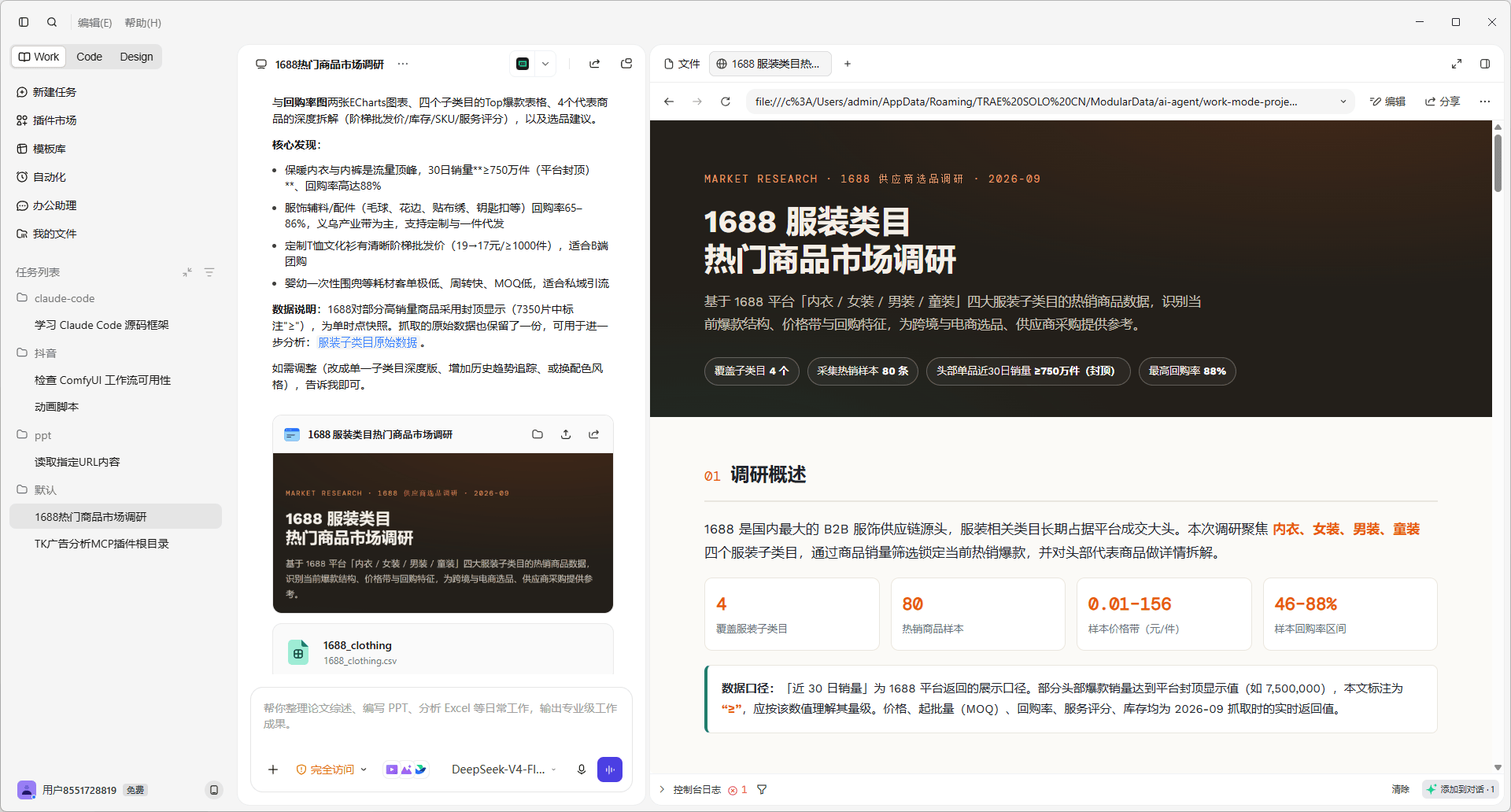1511x812 pixels.
Task: Select the 1688 服装类目热... preview tab
Action: (770, 64)
